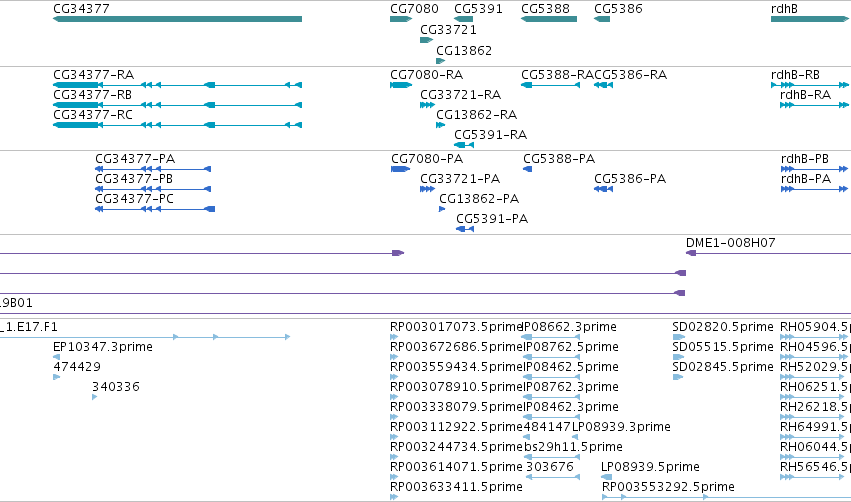Select transcript CG34377-RB

tap(177, 105)
